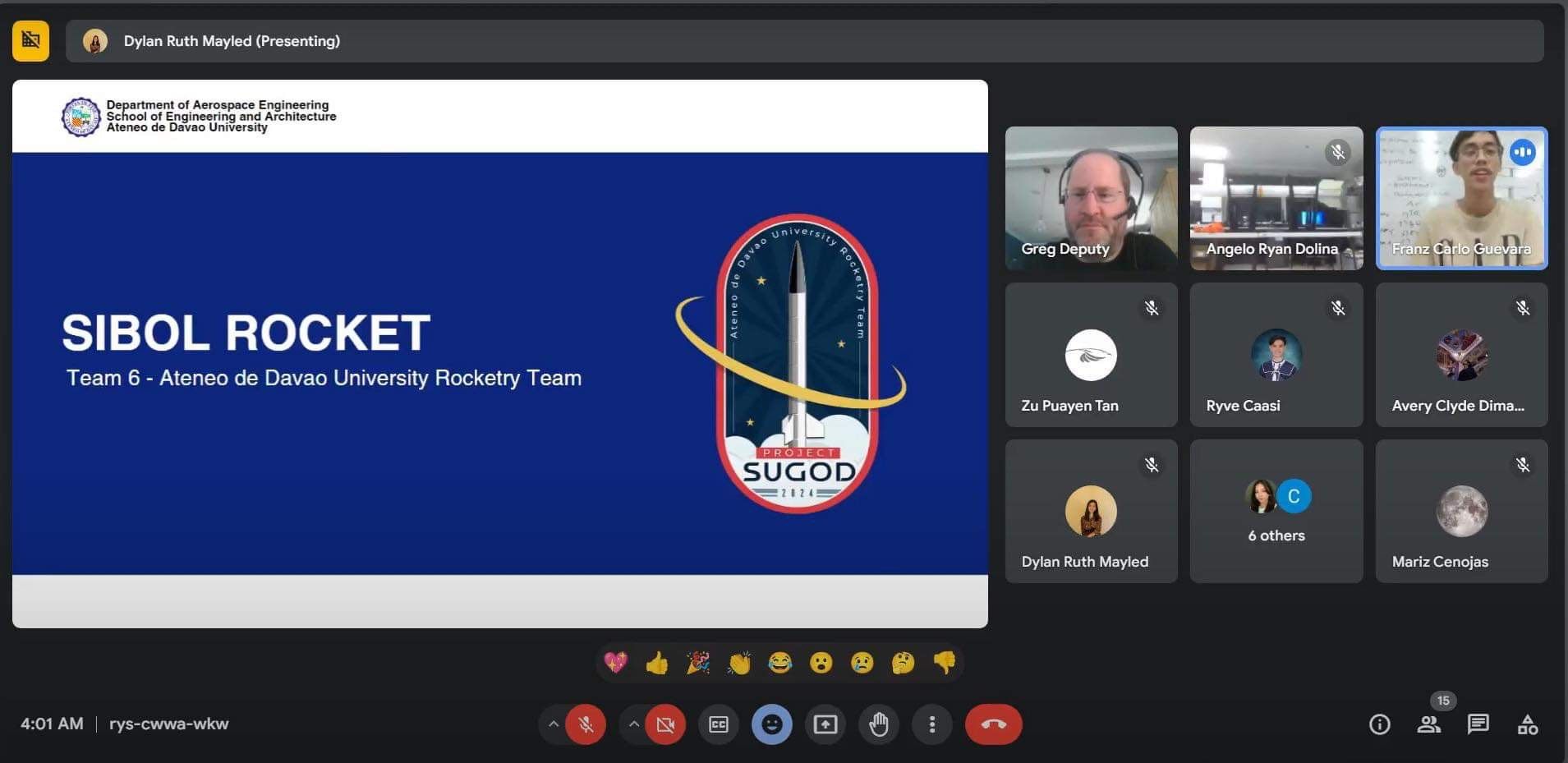Click the present screen icon
This screenshot has width=1568, height=763.
click(825, 724)
